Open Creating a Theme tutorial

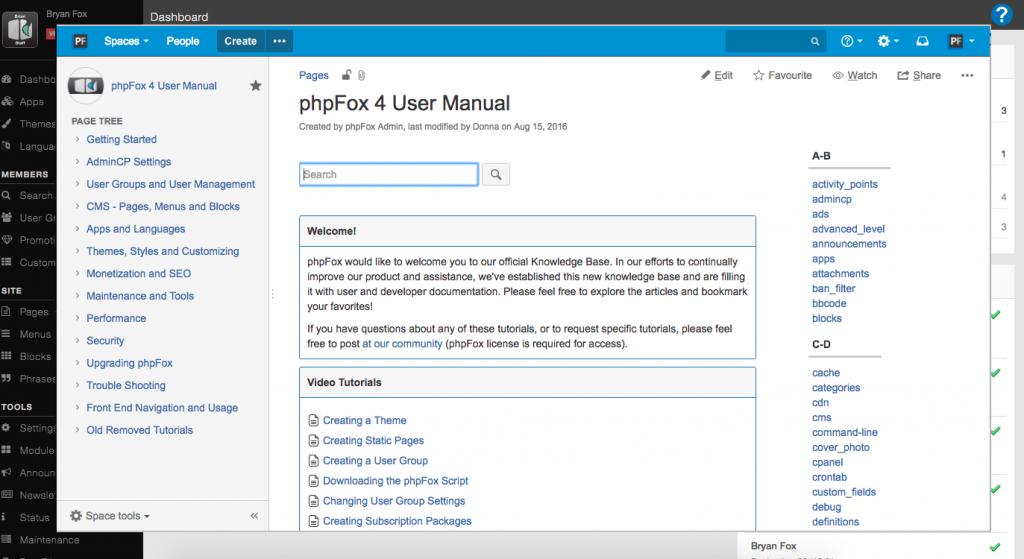[x=364, y=421]
